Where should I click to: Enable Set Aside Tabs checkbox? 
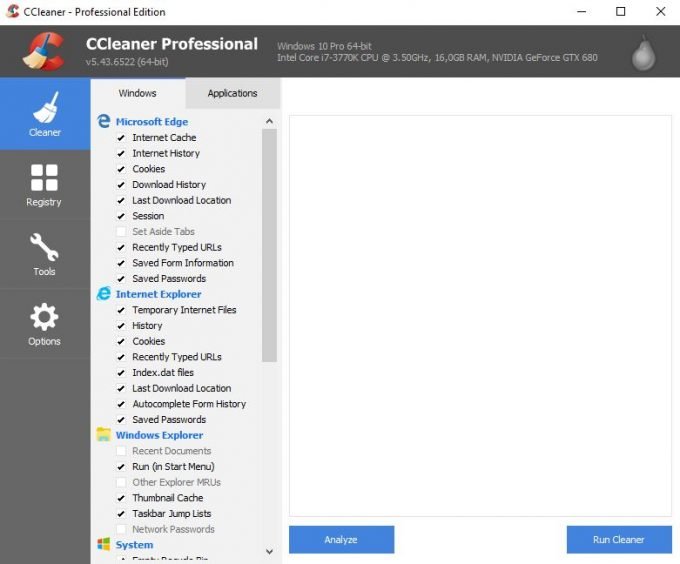[x=121, y=231]
